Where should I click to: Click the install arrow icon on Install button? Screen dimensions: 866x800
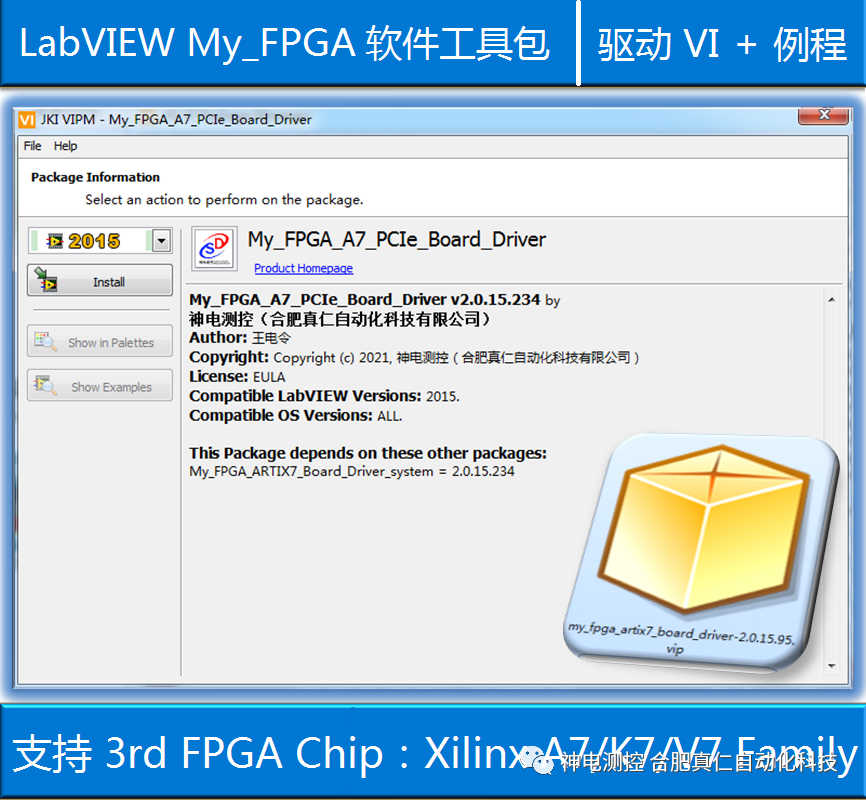(x=45, y=280)
